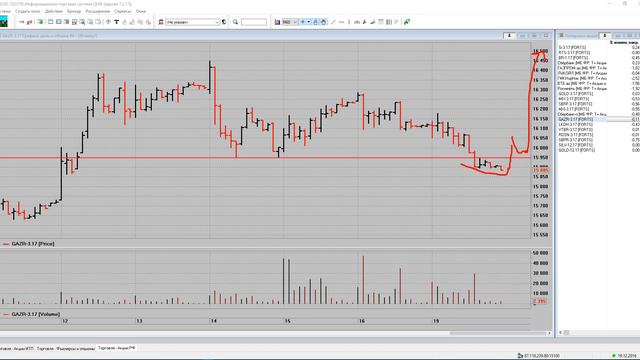Open the 'Сервисы' menu
Screen dimensions: 640x360
(123, 11)
